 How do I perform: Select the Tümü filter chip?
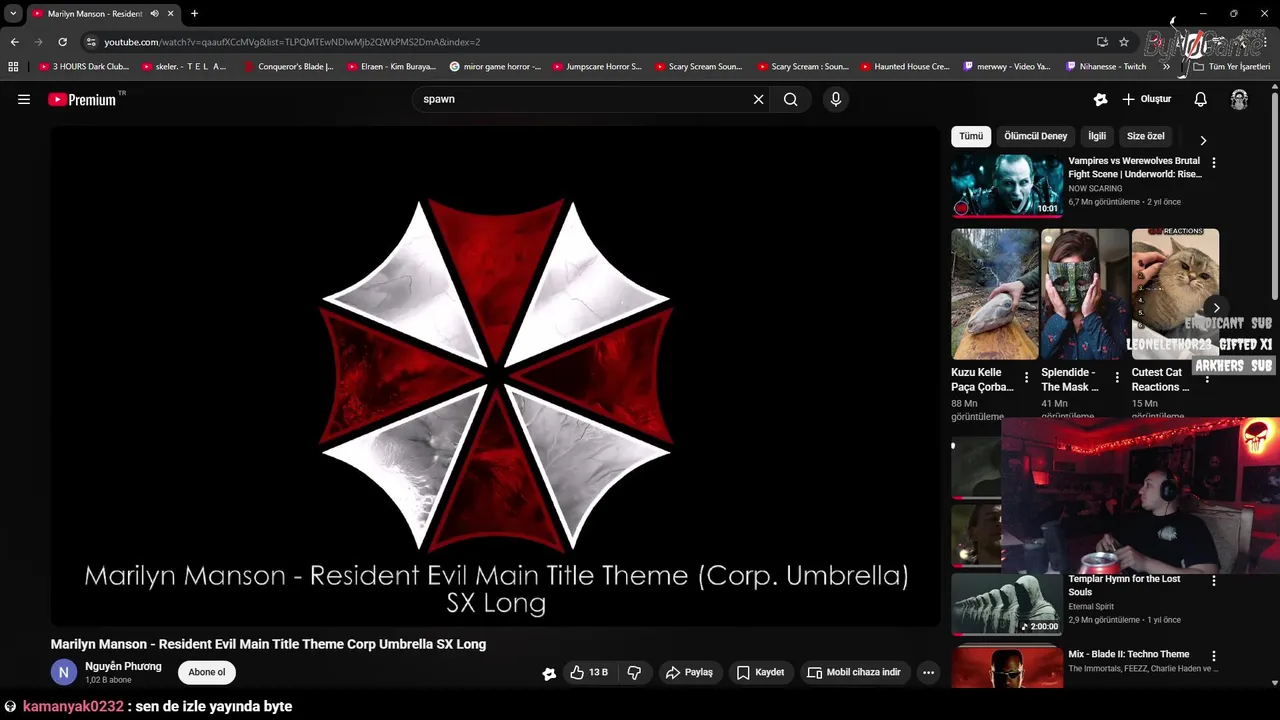(x=971, y=136)
